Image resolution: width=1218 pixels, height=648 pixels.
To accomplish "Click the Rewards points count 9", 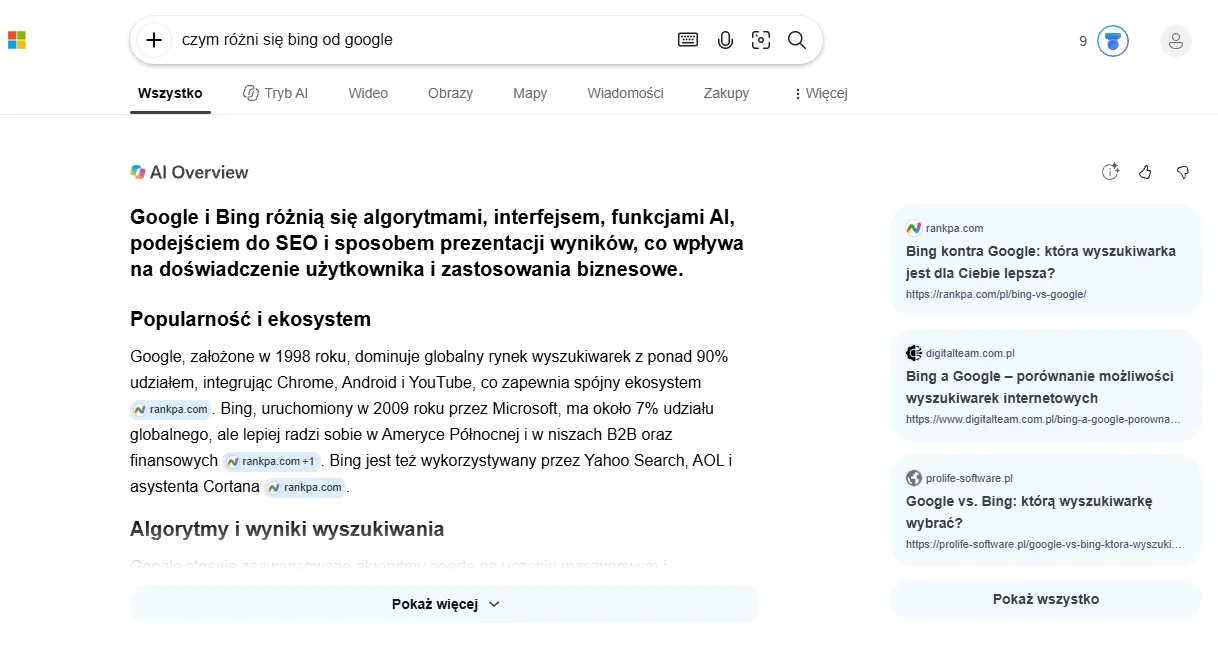I will (1083, 41).
